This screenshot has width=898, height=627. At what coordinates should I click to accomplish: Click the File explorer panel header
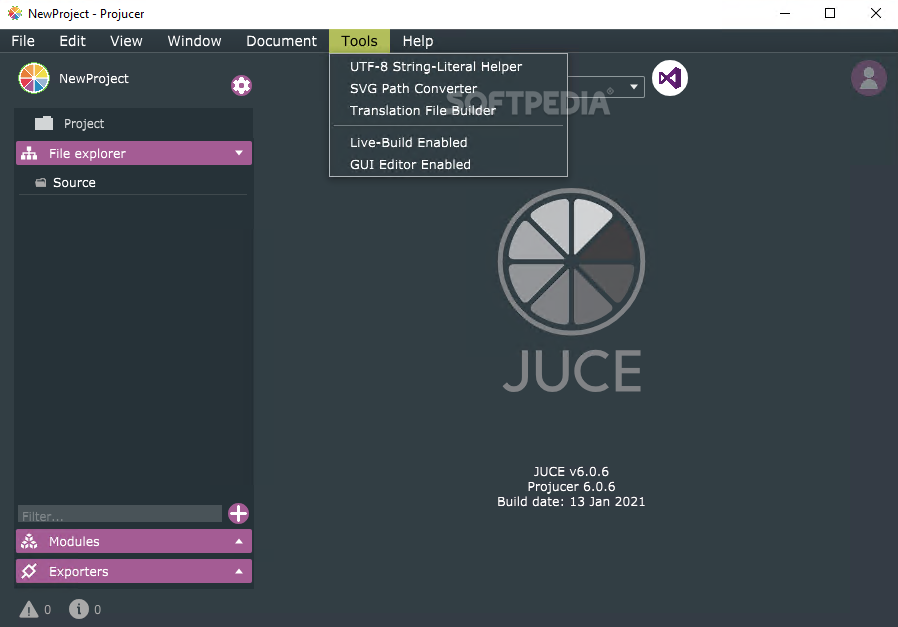click(134, 153)
